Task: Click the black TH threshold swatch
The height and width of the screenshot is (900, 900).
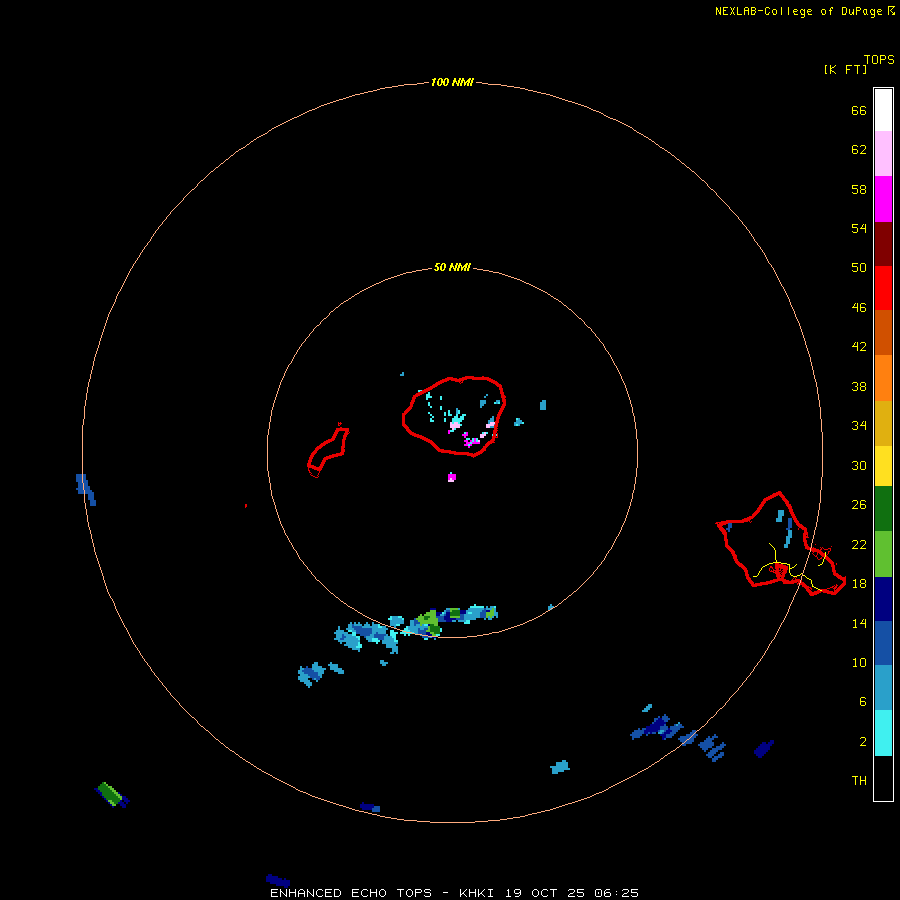Action: point(883,778)
